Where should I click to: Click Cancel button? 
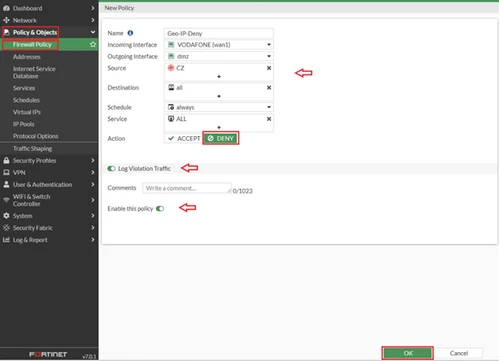459,353
